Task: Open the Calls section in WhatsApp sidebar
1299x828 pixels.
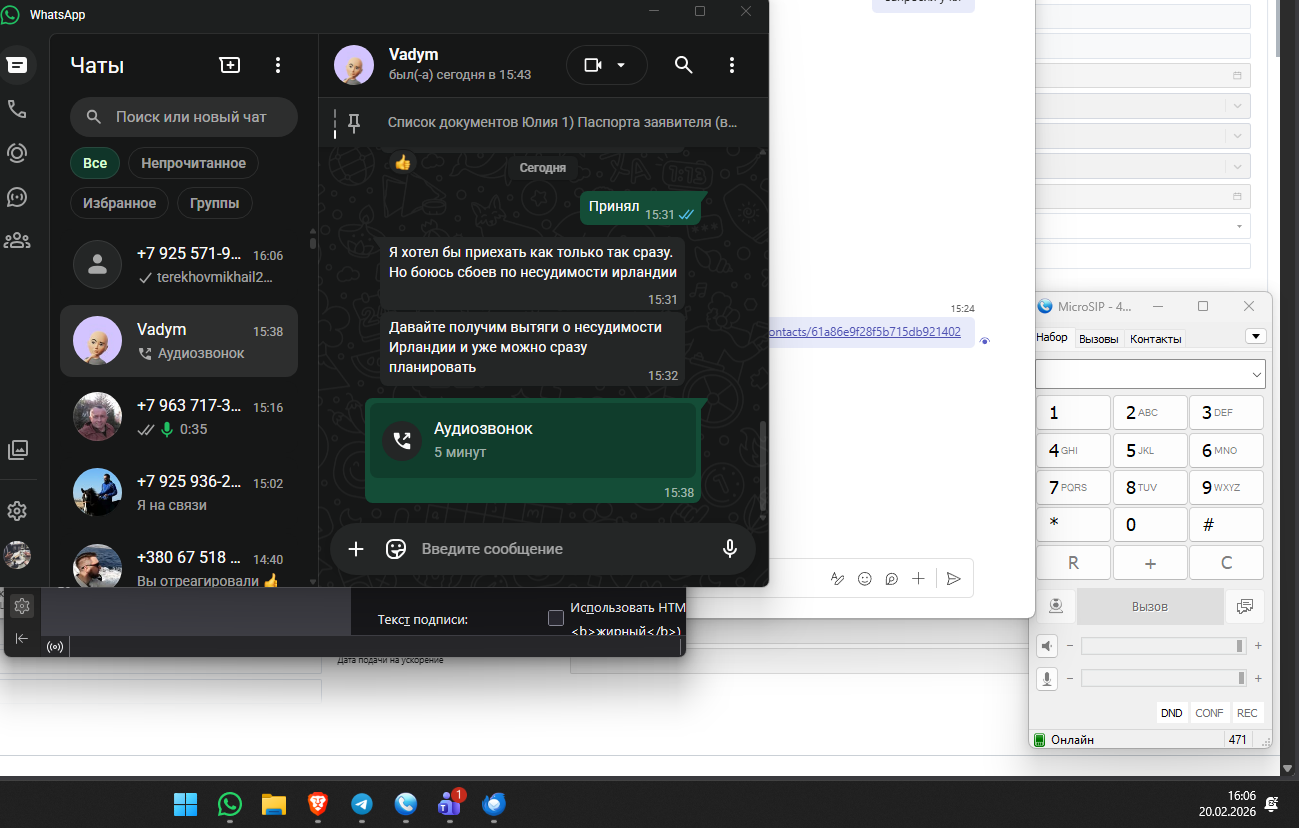Action: [17, 109]
